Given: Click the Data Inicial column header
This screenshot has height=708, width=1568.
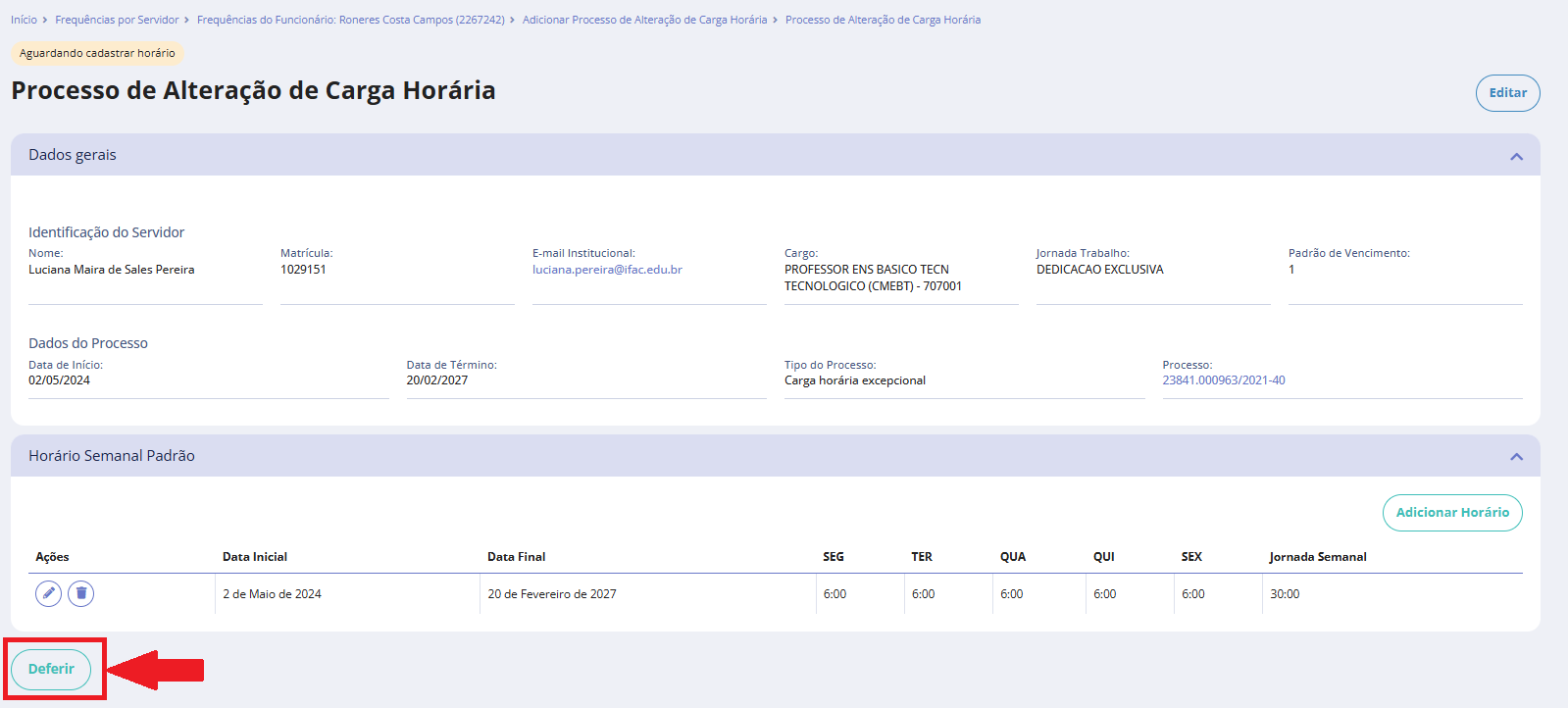Looking at the screenshot, I should tap(255, 557).
